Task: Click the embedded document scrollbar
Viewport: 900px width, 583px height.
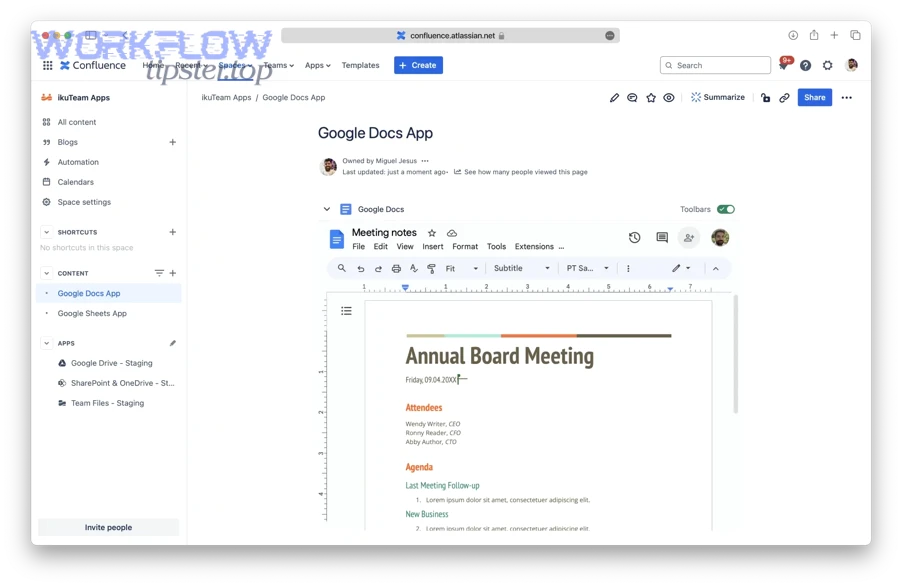Action: coord(735,354)
